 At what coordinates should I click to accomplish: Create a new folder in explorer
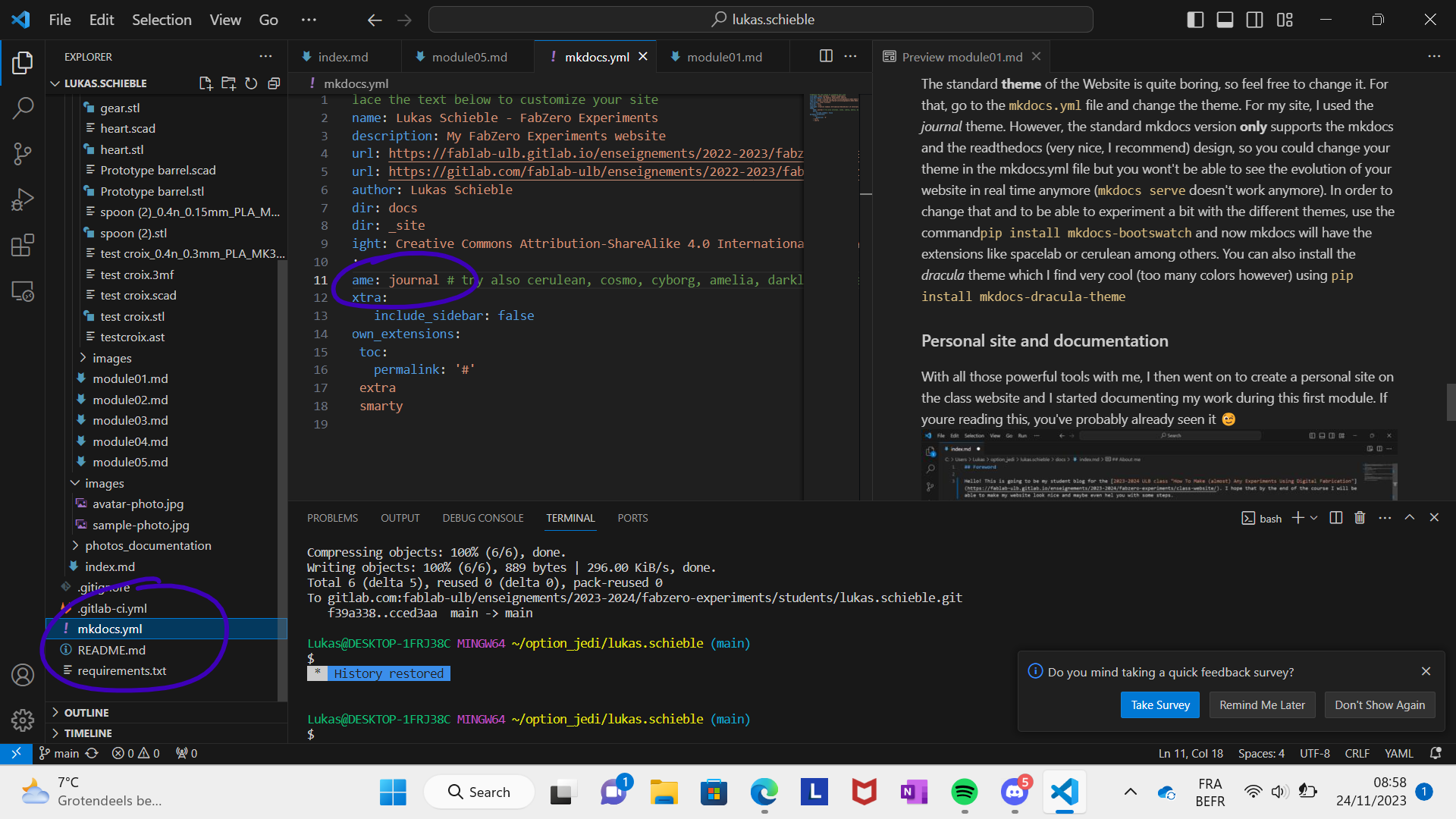228,83
